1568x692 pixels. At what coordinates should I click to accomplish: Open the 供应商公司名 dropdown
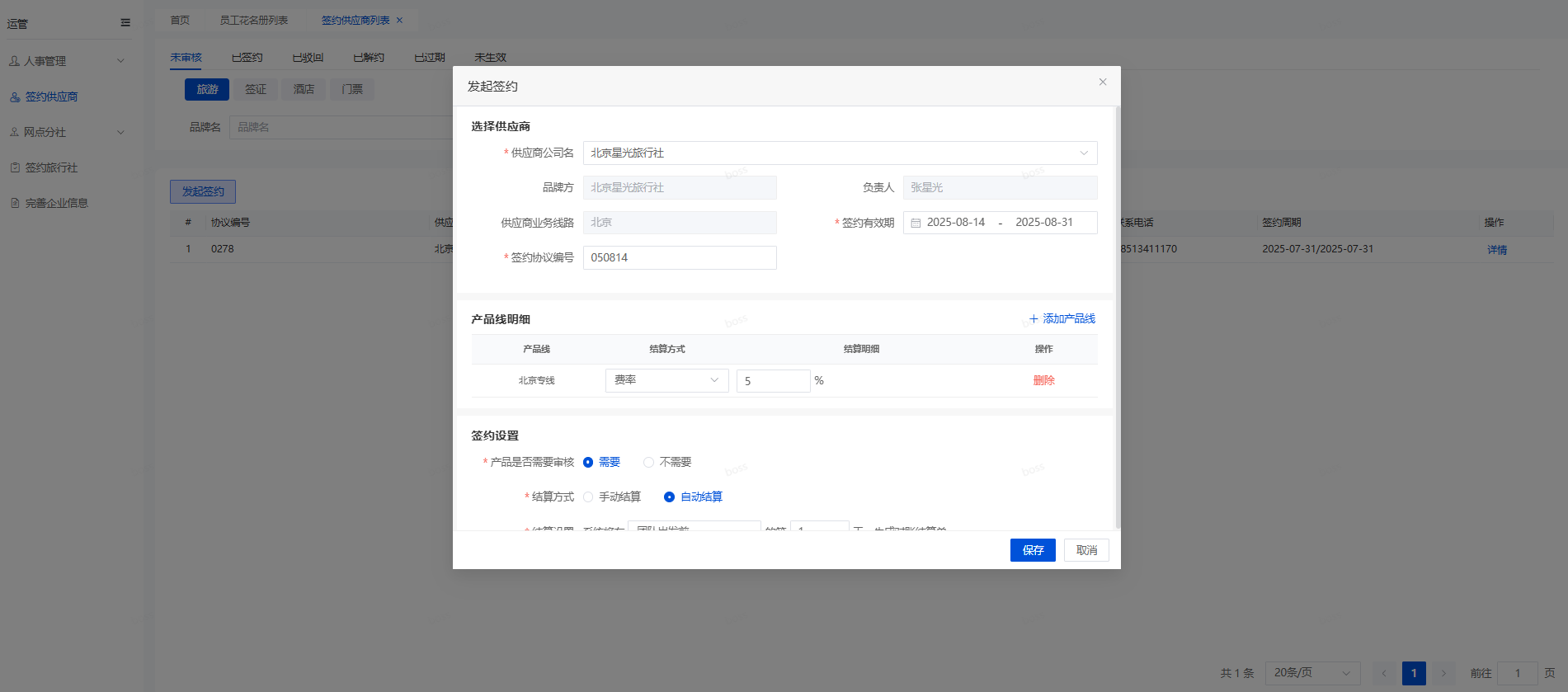tap(840, 153)
